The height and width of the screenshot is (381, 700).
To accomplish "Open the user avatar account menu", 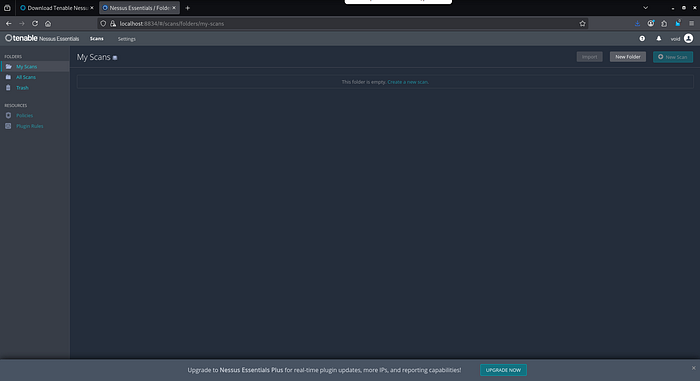I will pos(688,39).
